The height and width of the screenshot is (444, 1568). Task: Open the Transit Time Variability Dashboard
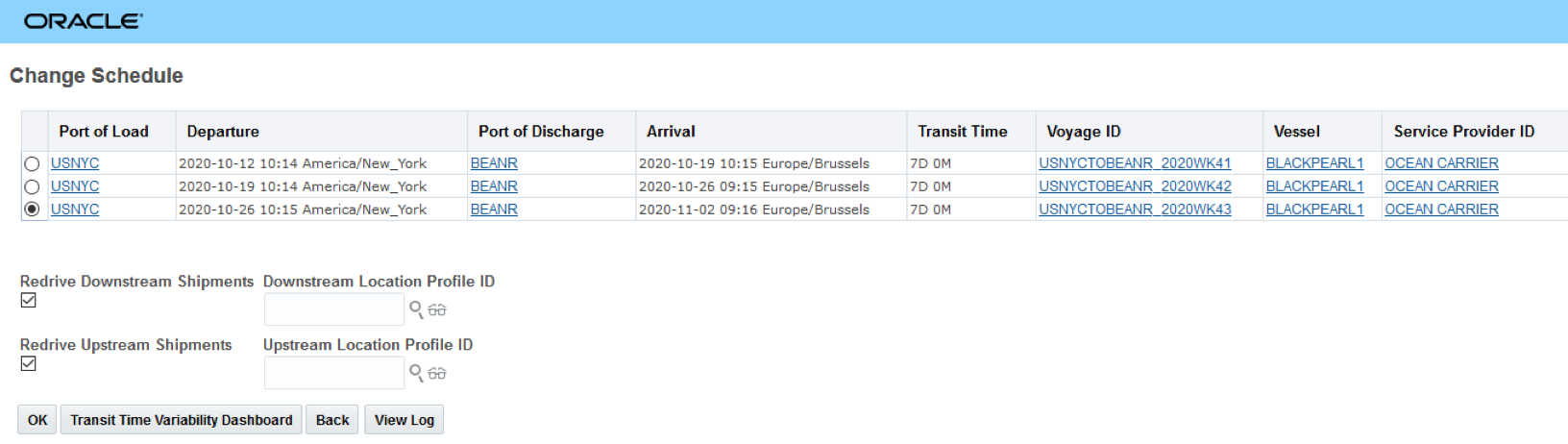pos(181,420)
